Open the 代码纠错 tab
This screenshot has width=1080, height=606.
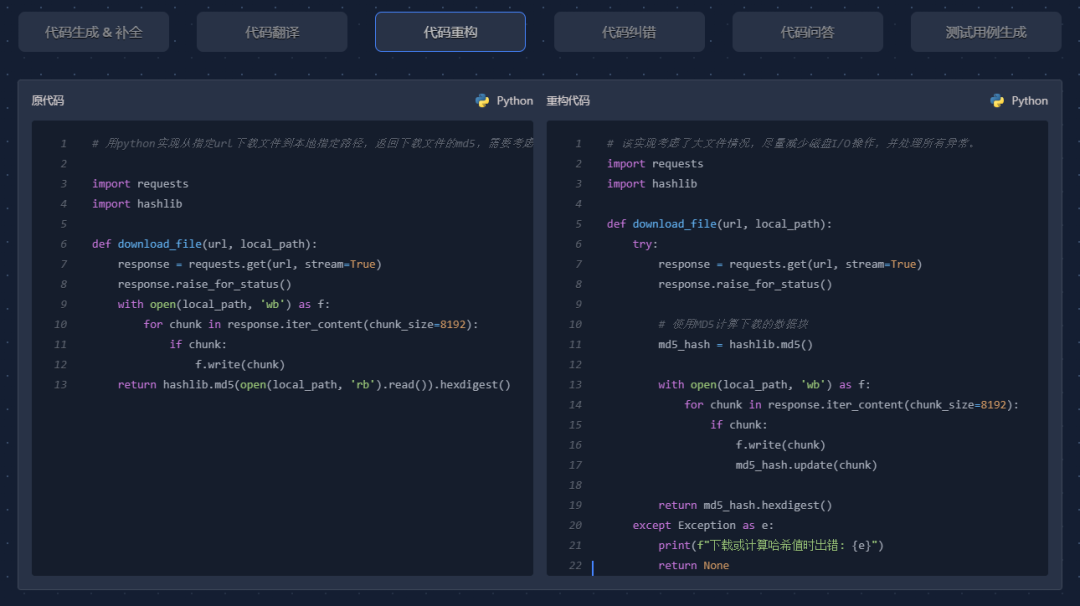point(629,32)
